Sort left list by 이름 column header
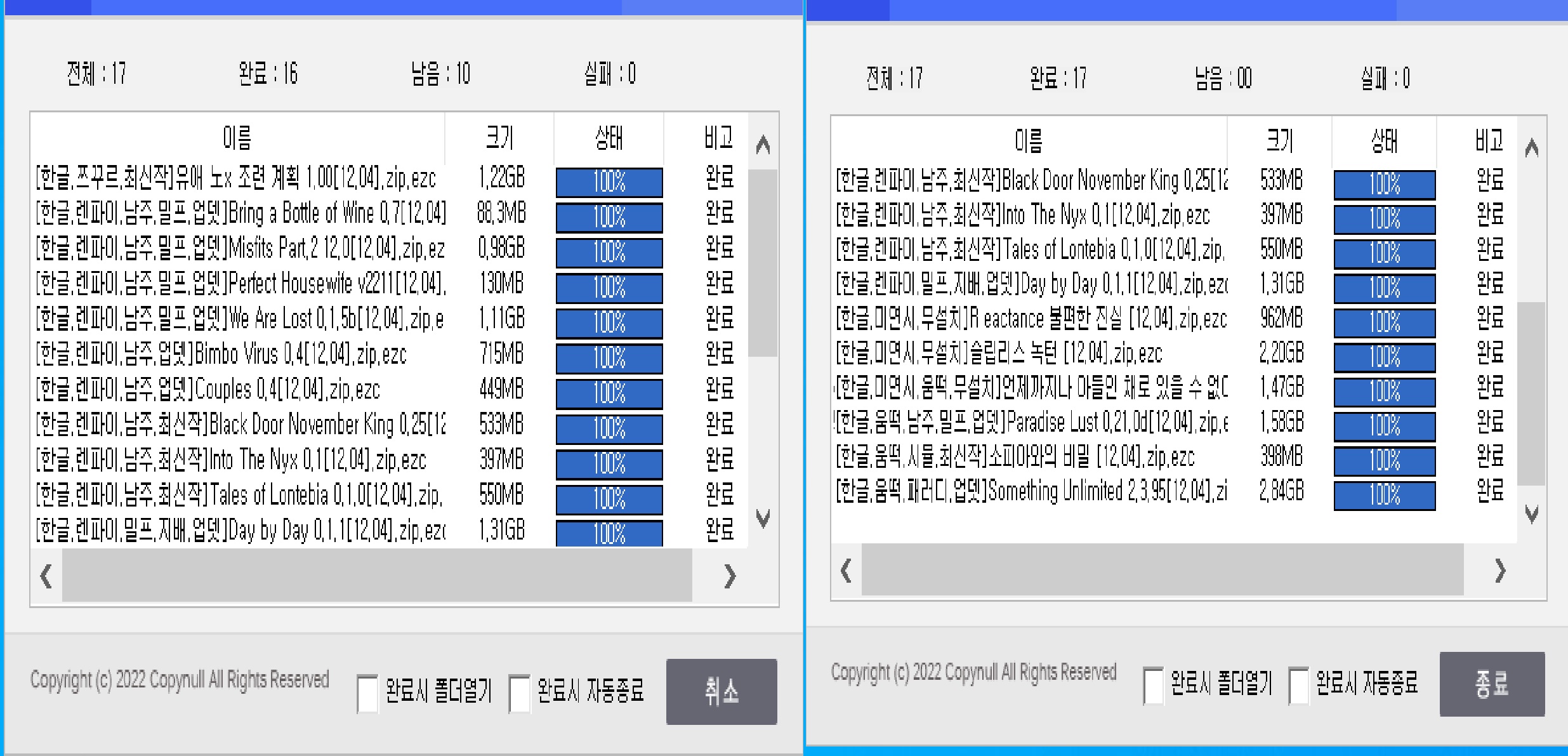The image size is (1568, 756). coord(237,138)
